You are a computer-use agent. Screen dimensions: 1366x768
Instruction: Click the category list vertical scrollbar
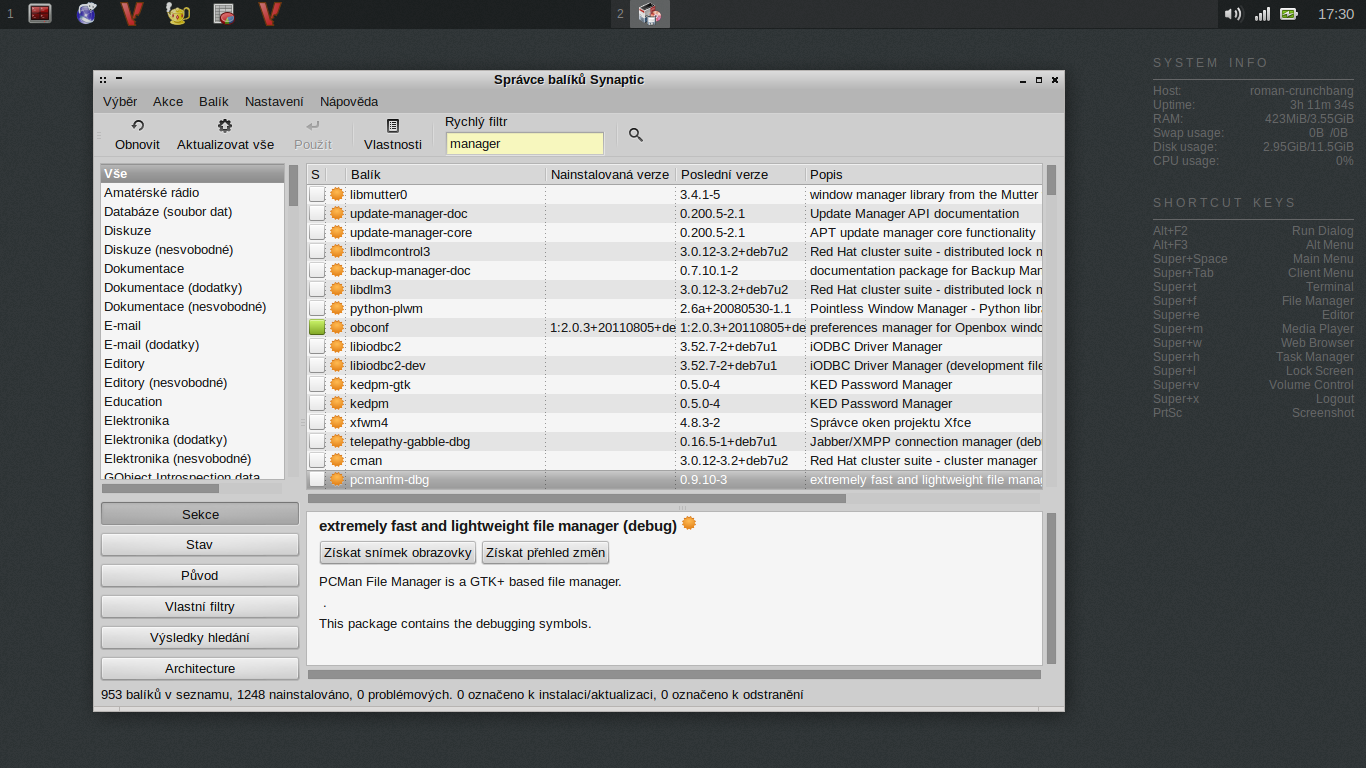coord(293,185)
